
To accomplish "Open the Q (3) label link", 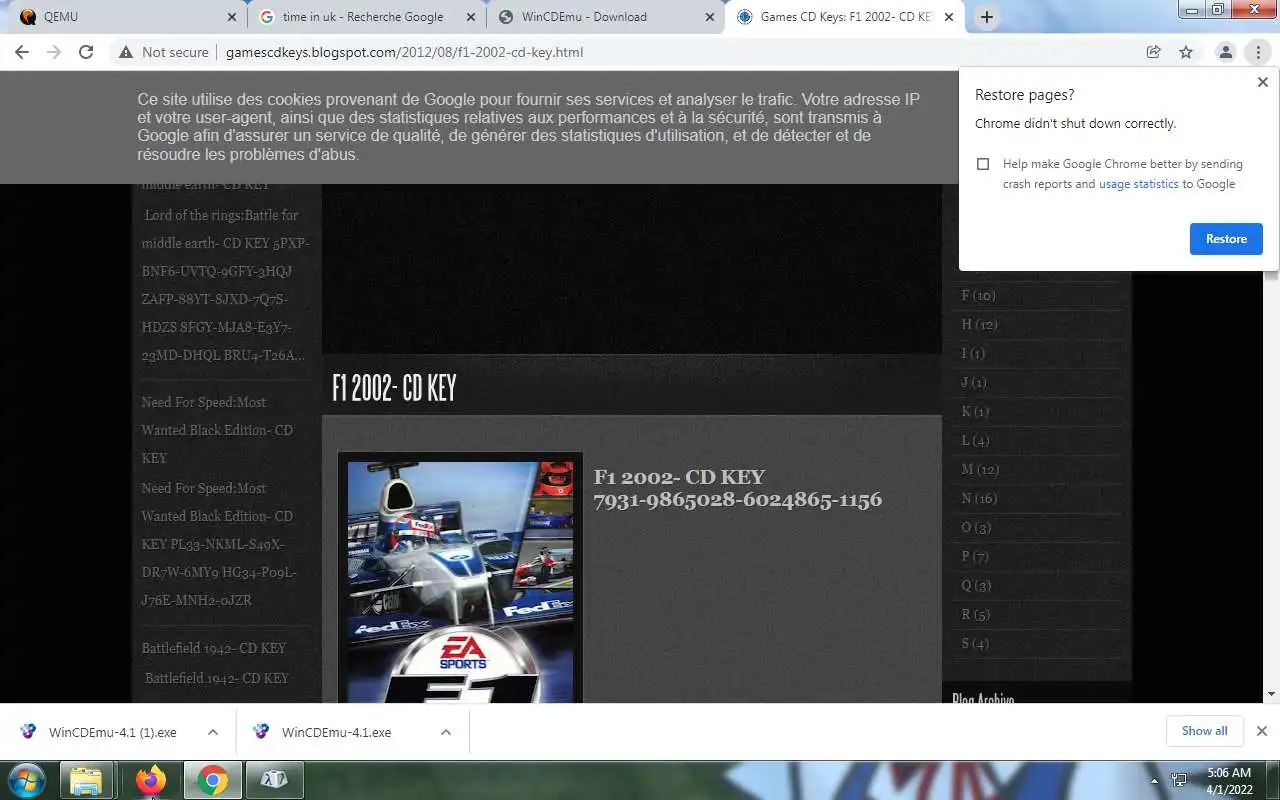I will tap(976, 585).
